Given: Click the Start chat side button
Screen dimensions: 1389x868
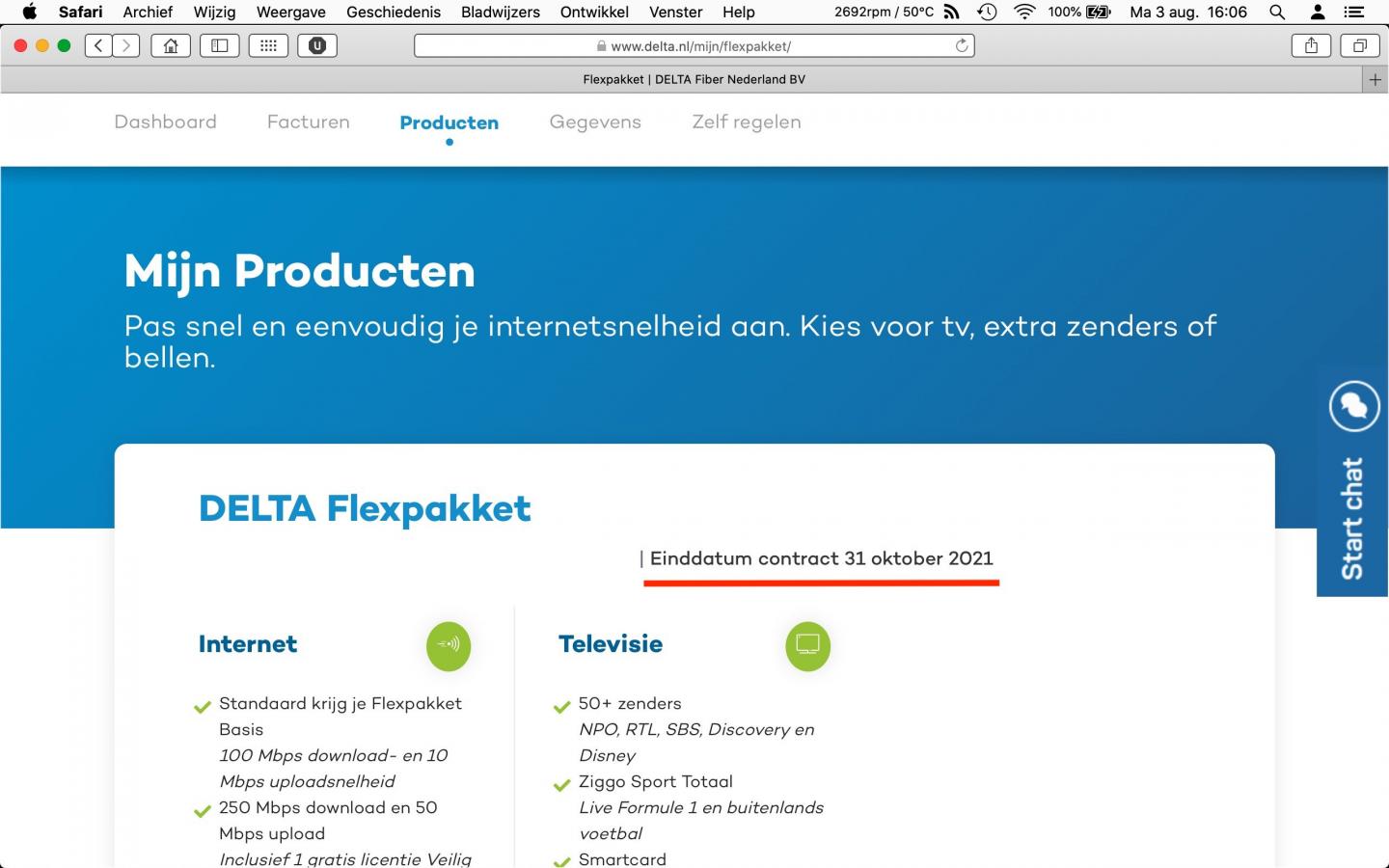Looking at the screenshot, I should [1352, 482].
